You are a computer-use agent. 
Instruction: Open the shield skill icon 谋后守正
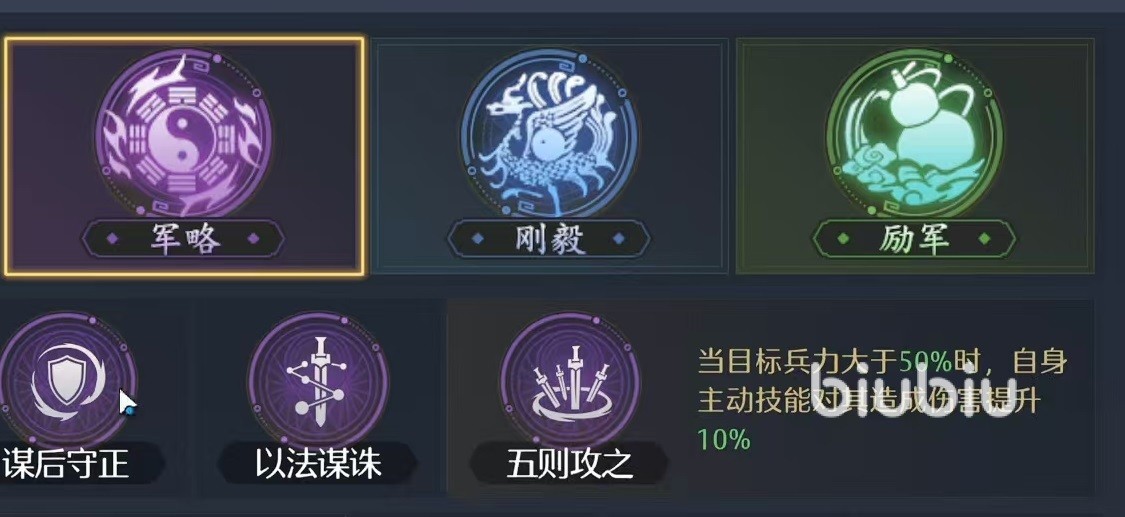coord(67,379)
